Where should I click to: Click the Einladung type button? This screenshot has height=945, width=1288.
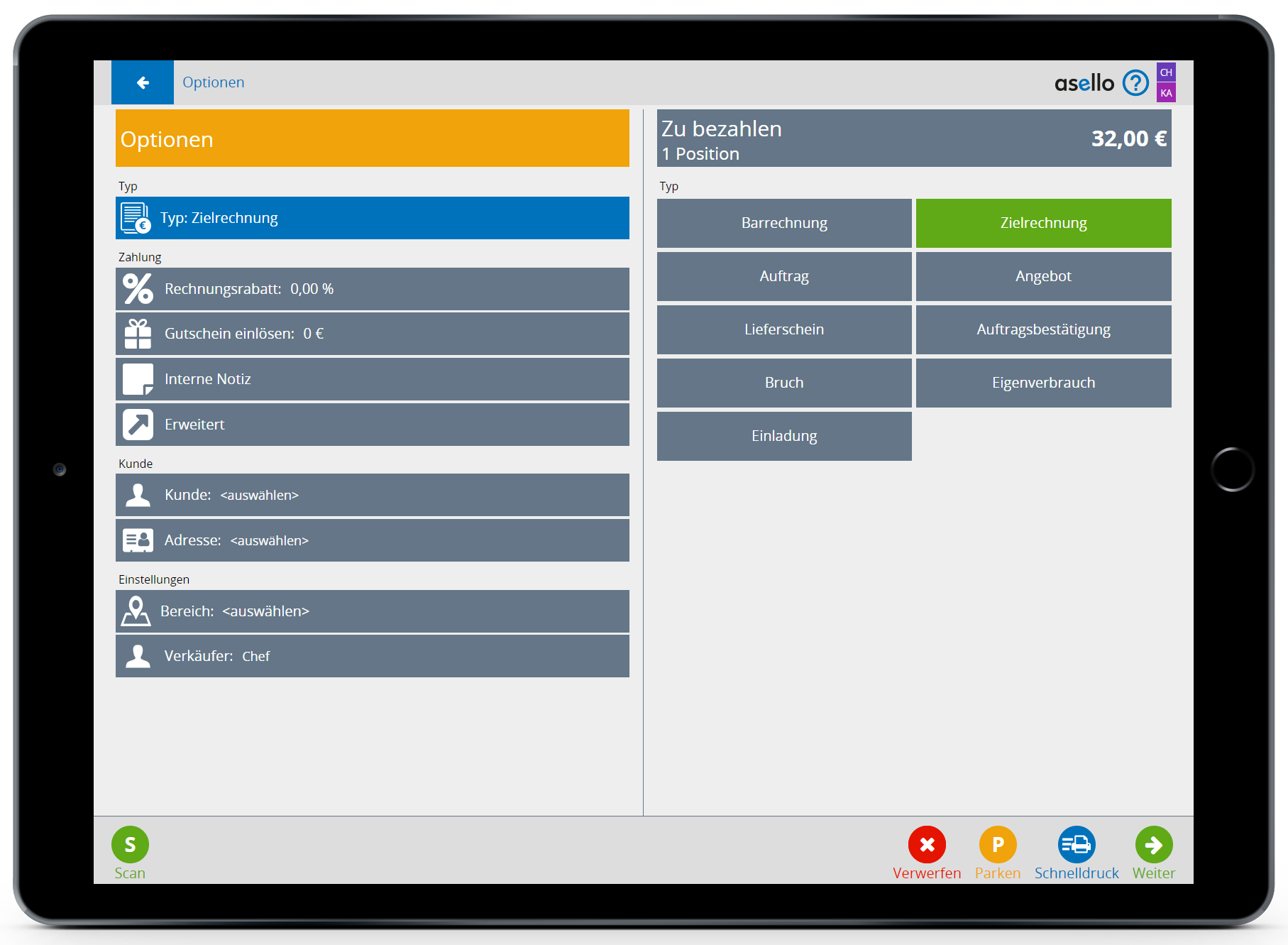(x=784, y=436)
